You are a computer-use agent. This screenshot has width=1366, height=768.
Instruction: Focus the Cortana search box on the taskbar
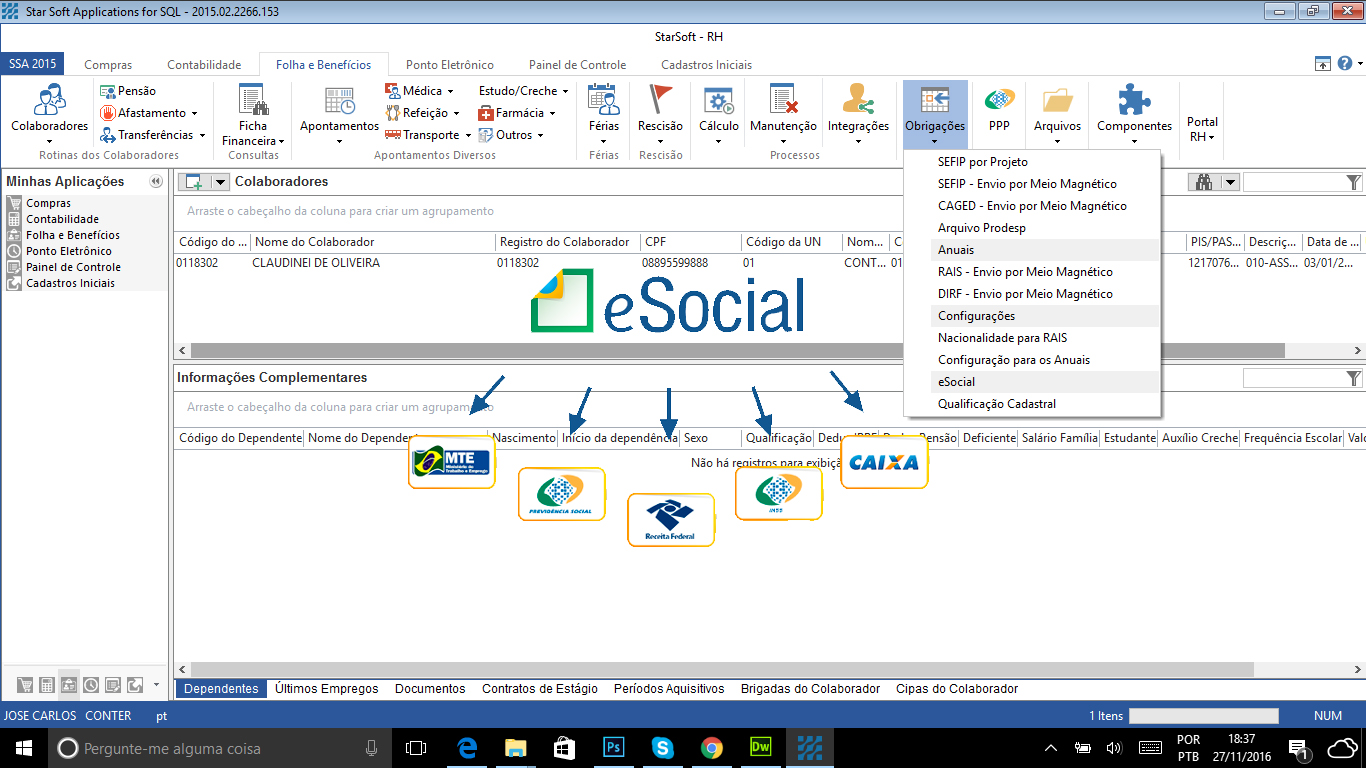click(x=218, y=748)
